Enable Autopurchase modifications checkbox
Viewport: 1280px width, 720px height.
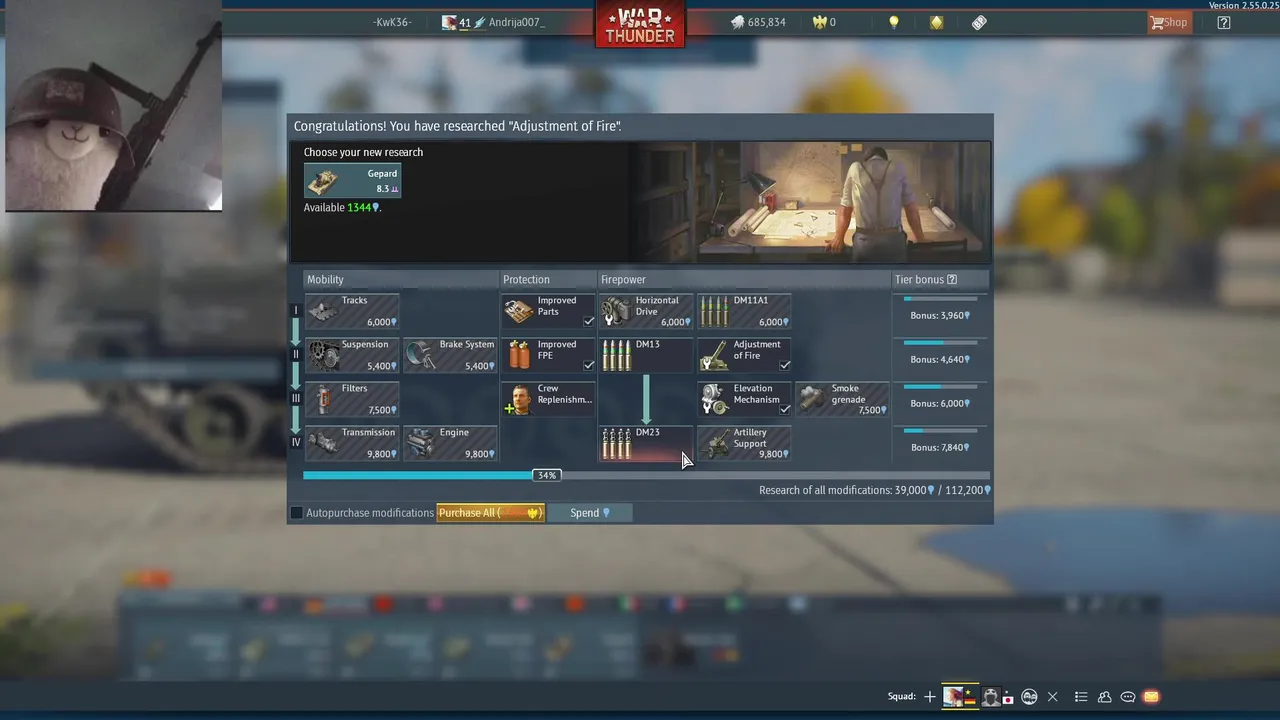296,513
